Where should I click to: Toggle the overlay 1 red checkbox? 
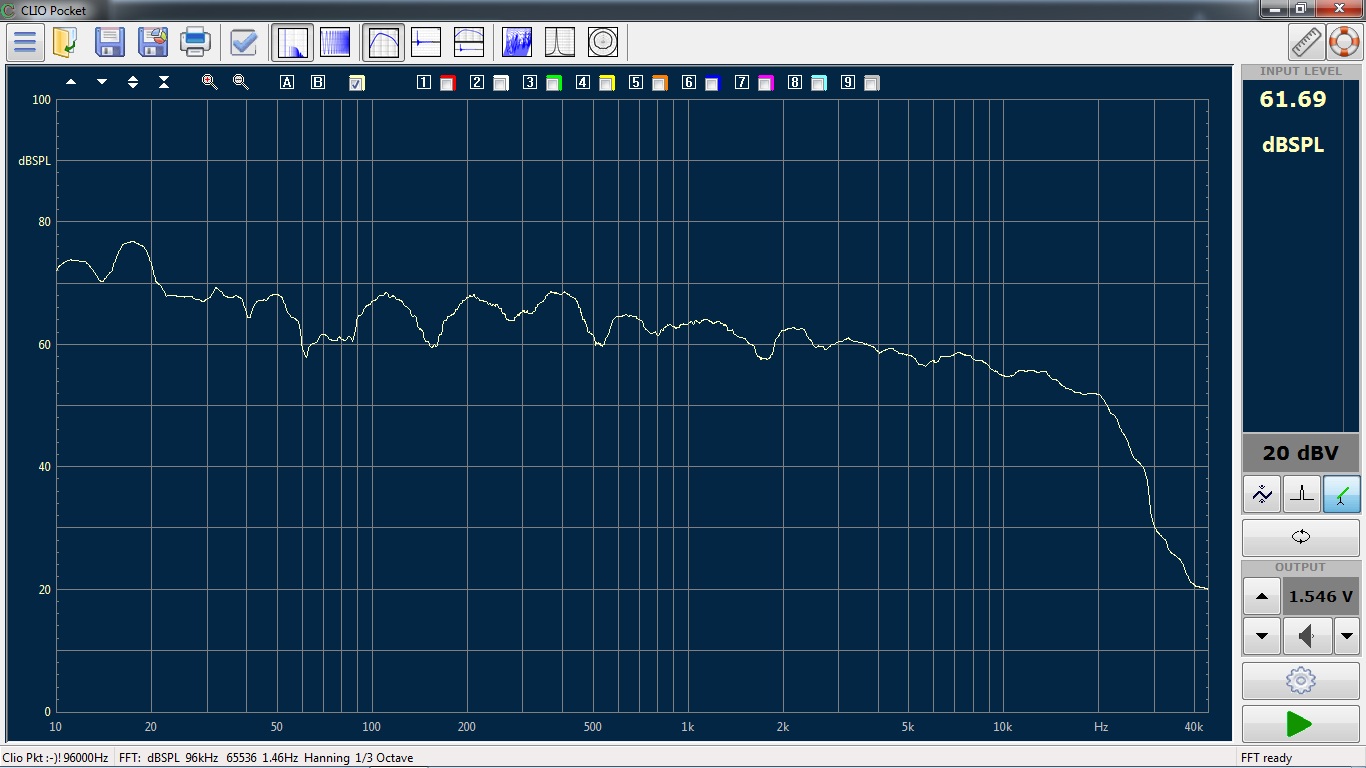[x=447, y=83]
